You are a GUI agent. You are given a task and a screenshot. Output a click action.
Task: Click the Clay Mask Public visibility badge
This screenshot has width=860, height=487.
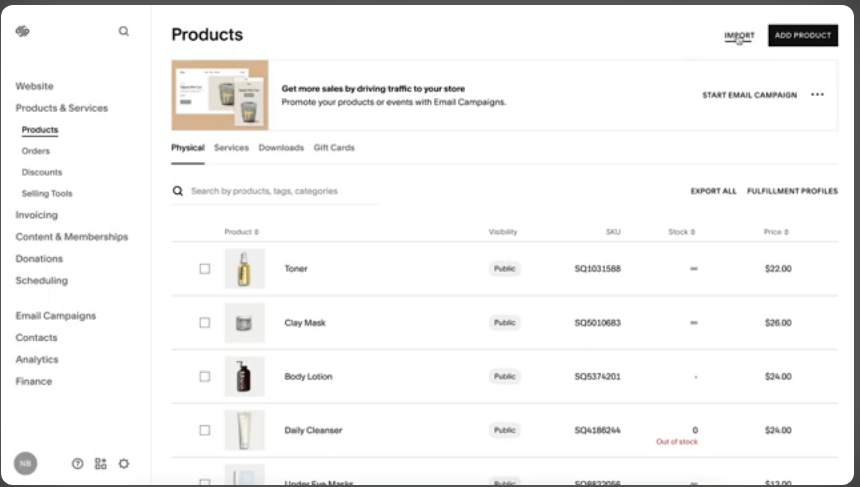coord(505,322)
